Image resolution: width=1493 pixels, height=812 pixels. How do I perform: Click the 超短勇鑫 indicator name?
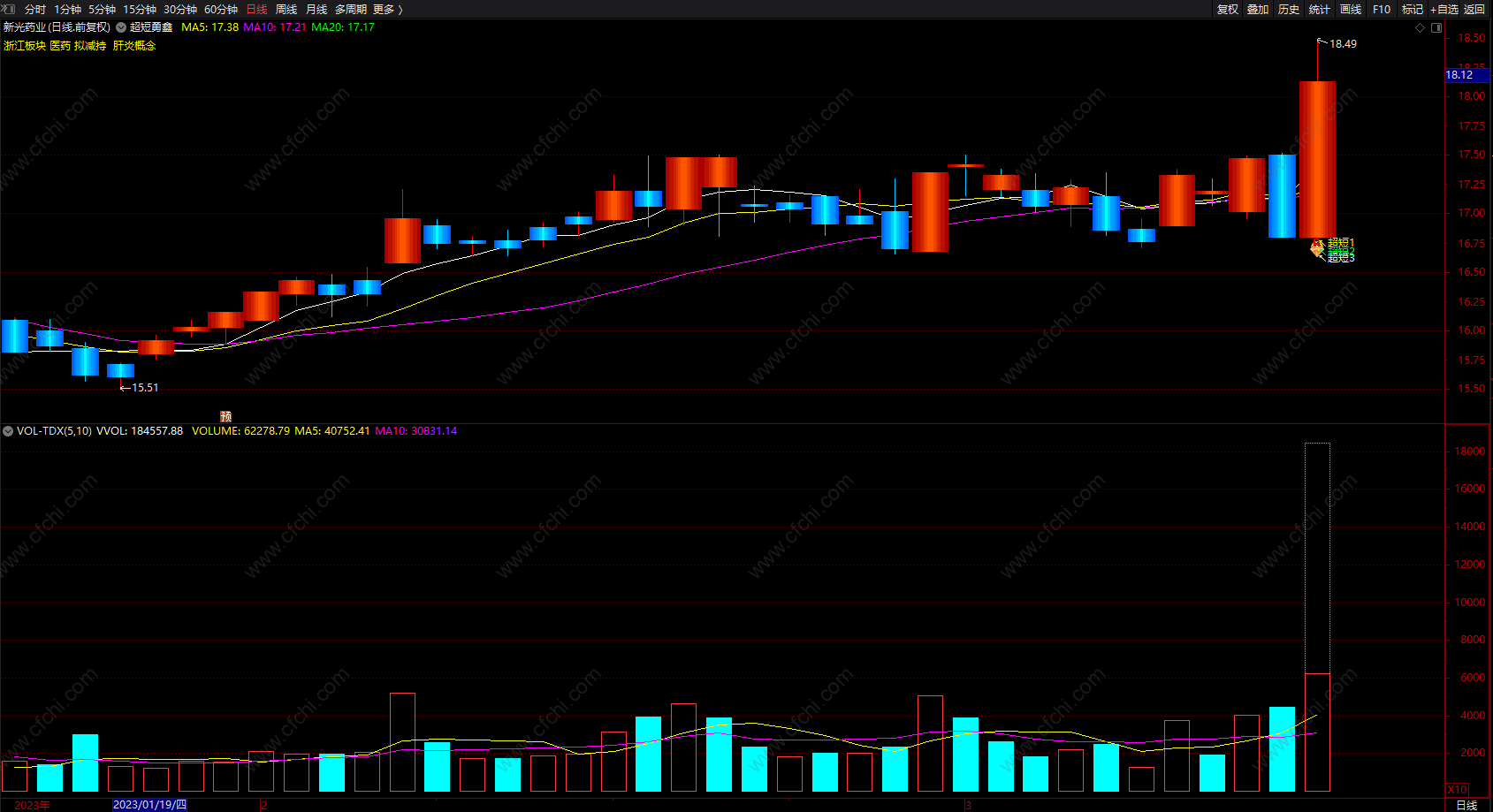click(151, 27)
